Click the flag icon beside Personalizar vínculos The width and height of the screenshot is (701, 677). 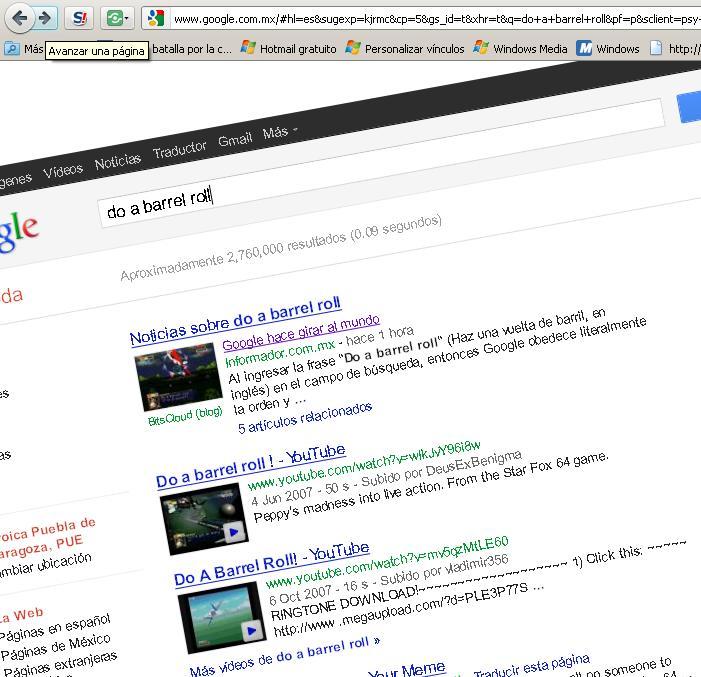(353, 47)
